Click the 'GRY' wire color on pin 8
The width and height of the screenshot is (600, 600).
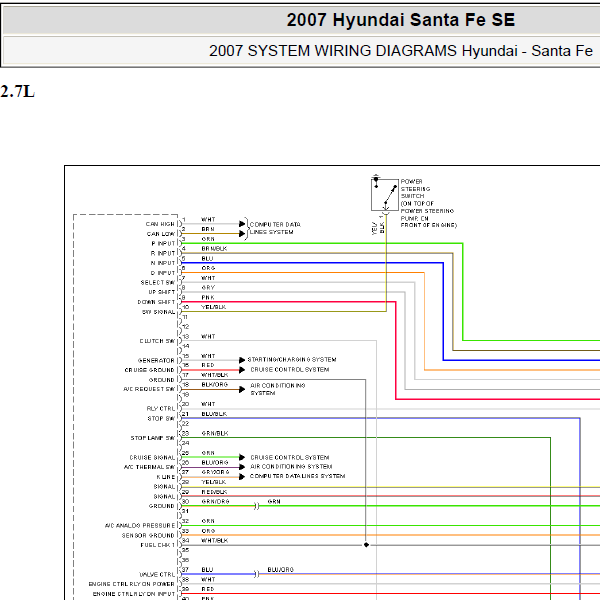[208, 288]
